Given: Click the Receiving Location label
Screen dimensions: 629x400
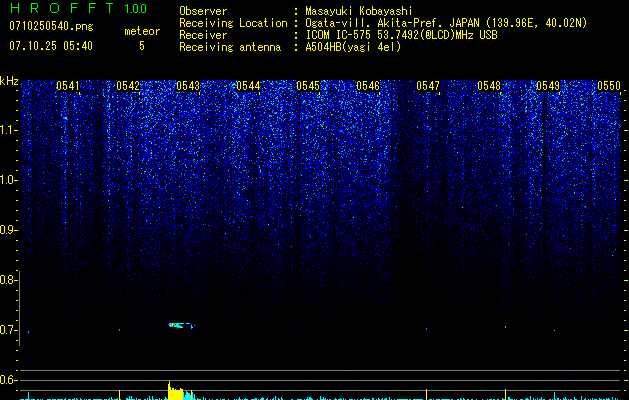Looking at the screenshot, I should [233, 23].
